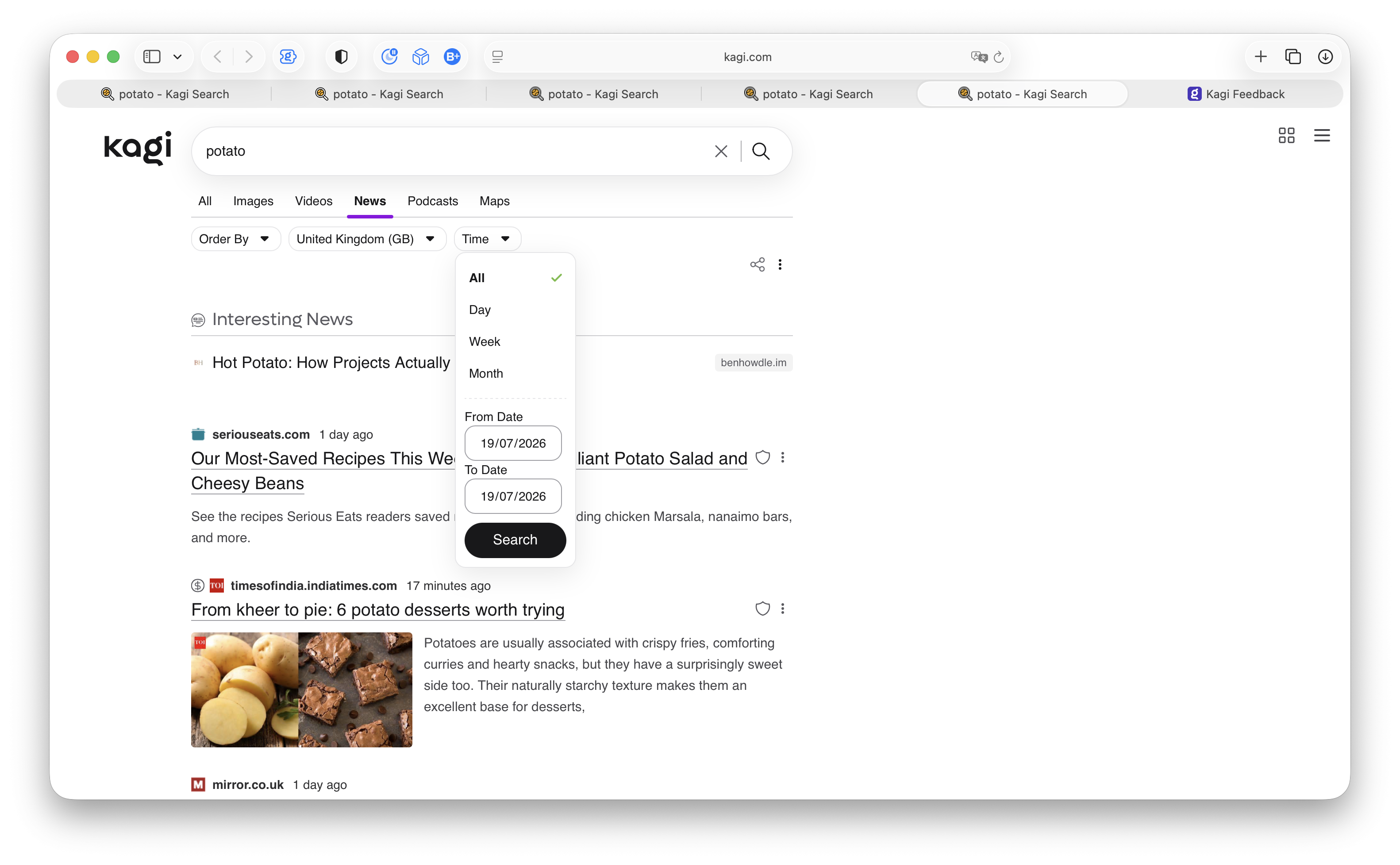Open the Reader view icon
The width and height of the screenshot is (1400, 865).
coord(497,57)
